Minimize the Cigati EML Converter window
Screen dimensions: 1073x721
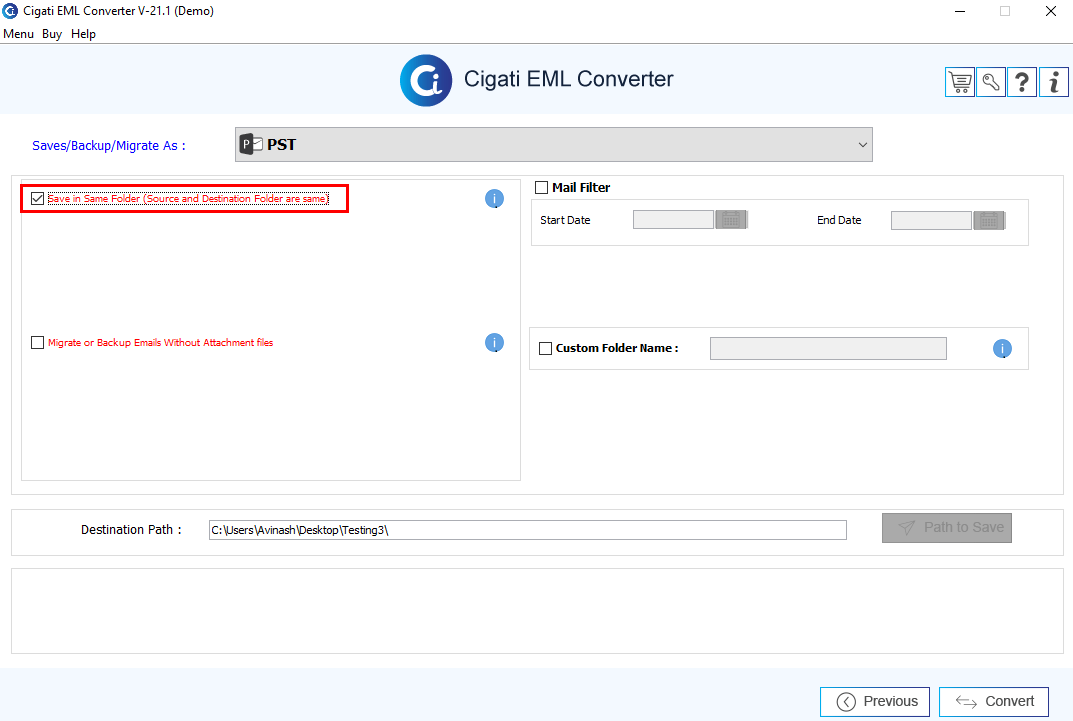960,11
